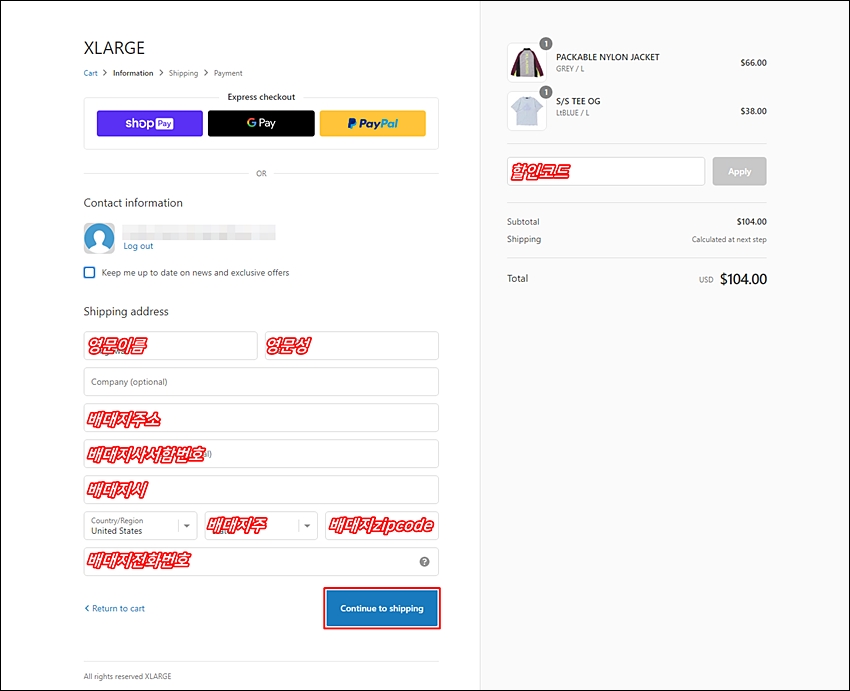Click the S/S TEE OG product name
Viewport: 850px width, 691px height.
[578, 101]
